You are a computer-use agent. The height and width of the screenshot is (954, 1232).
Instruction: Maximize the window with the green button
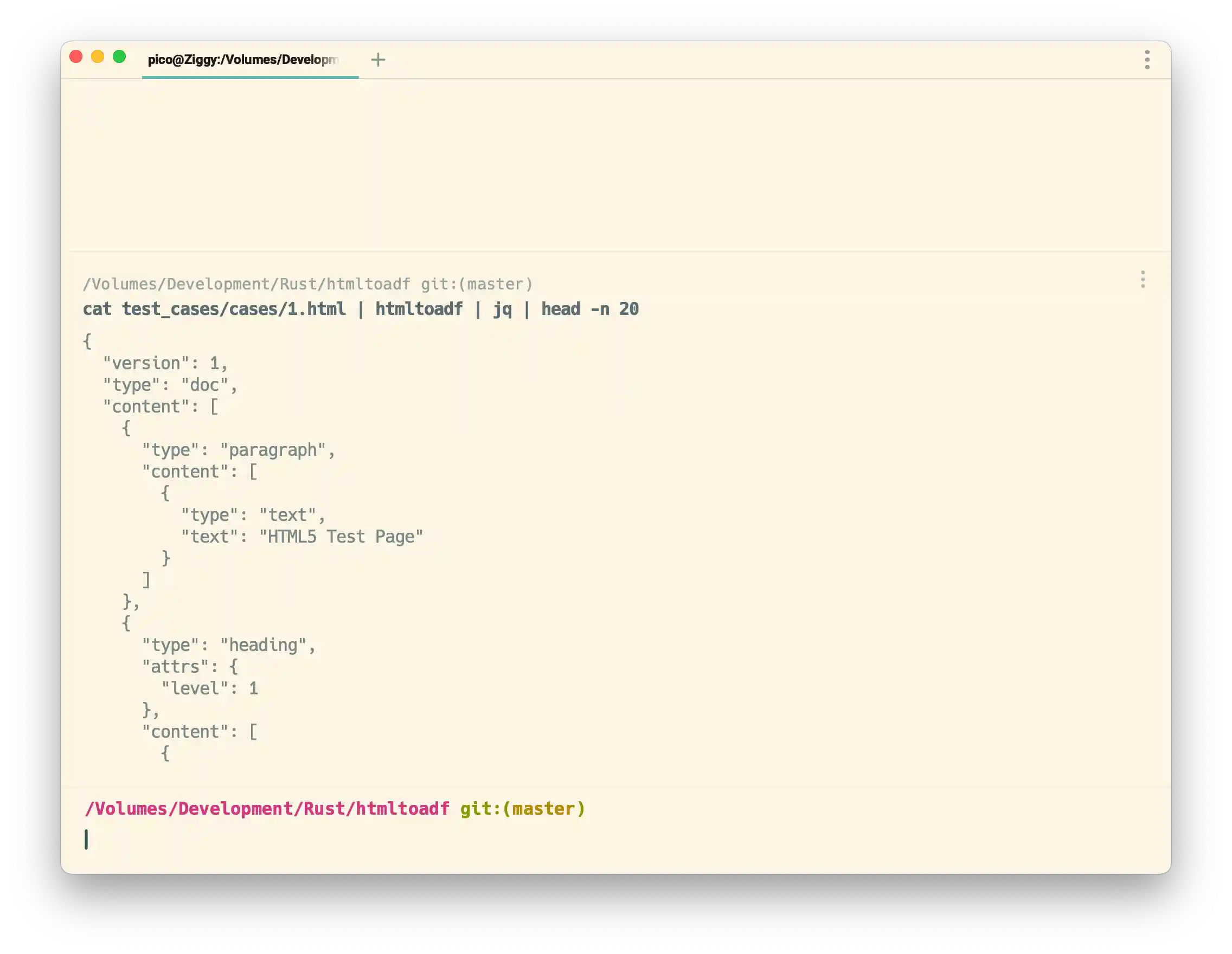click(119, 56)
